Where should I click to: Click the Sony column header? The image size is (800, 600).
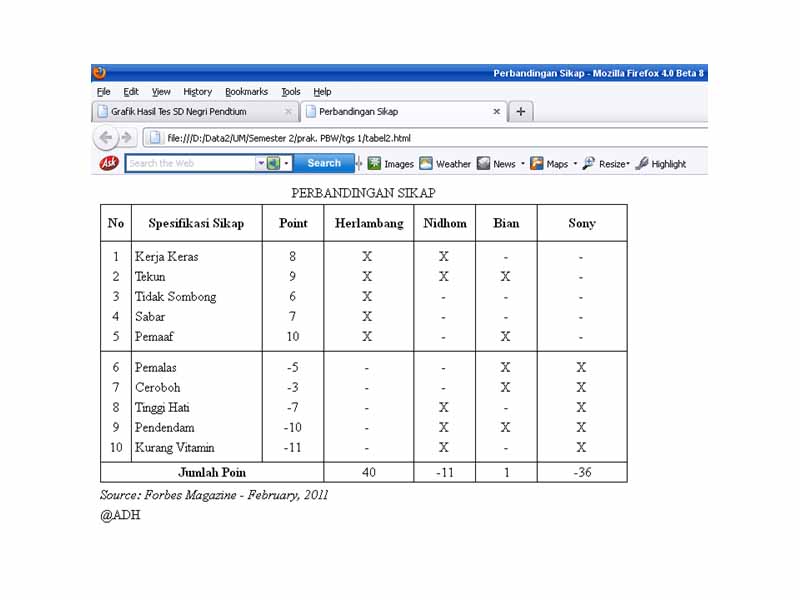pos(582,223)
